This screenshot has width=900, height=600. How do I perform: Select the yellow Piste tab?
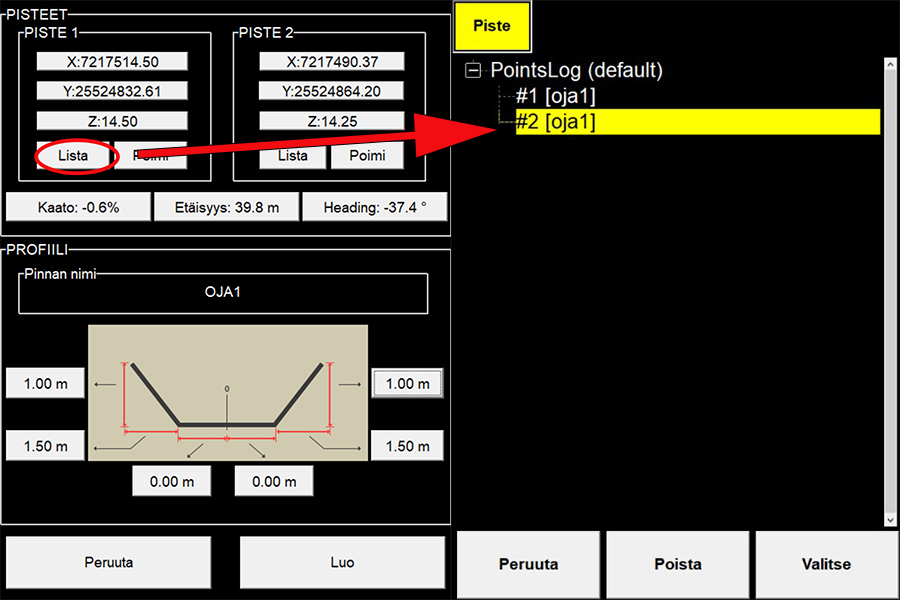tap(491, 26)
